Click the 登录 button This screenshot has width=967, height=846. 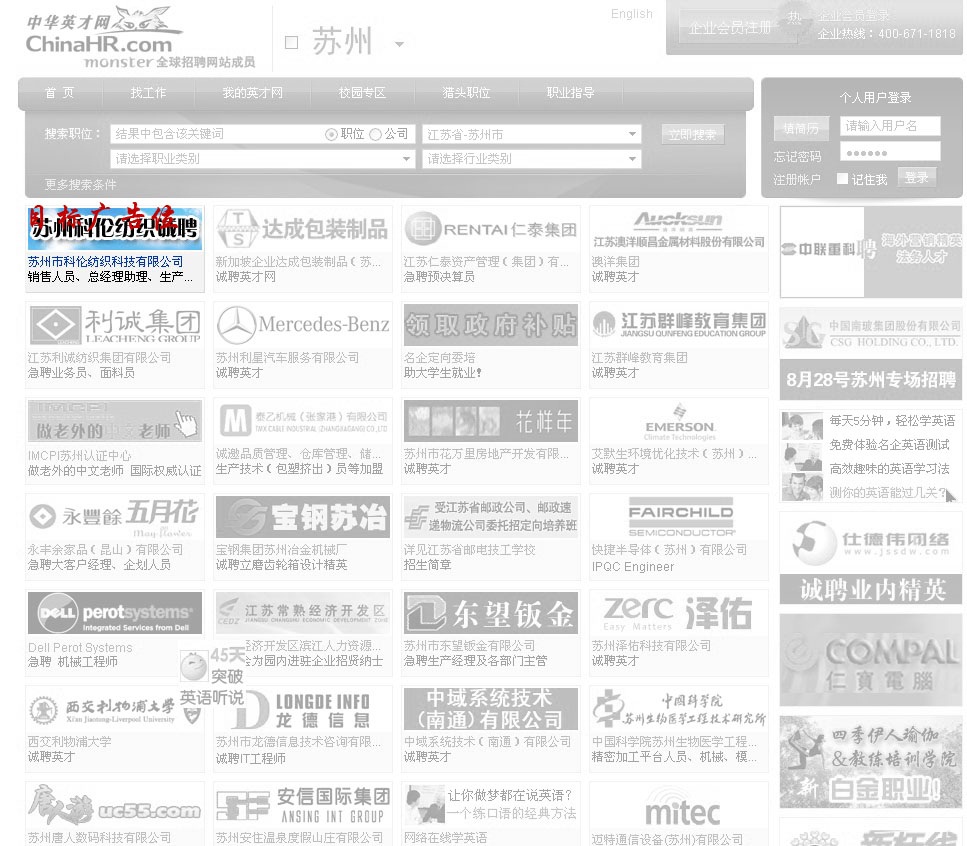[916, 178]
